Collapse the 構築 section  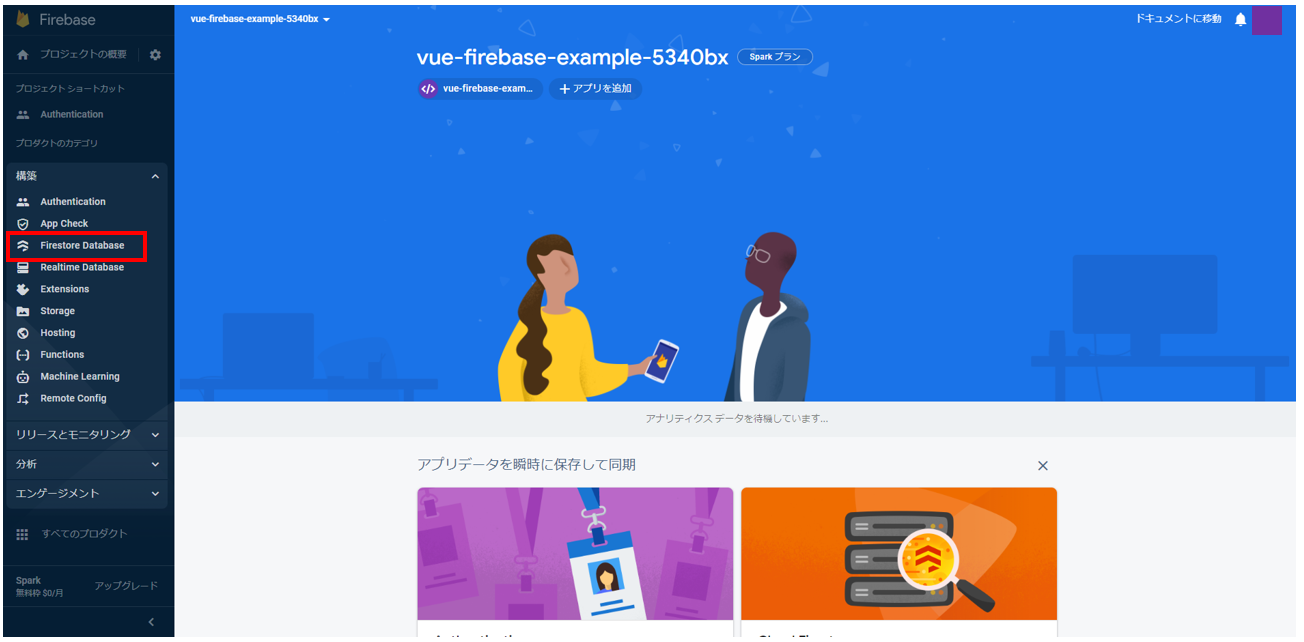(155, 177)
